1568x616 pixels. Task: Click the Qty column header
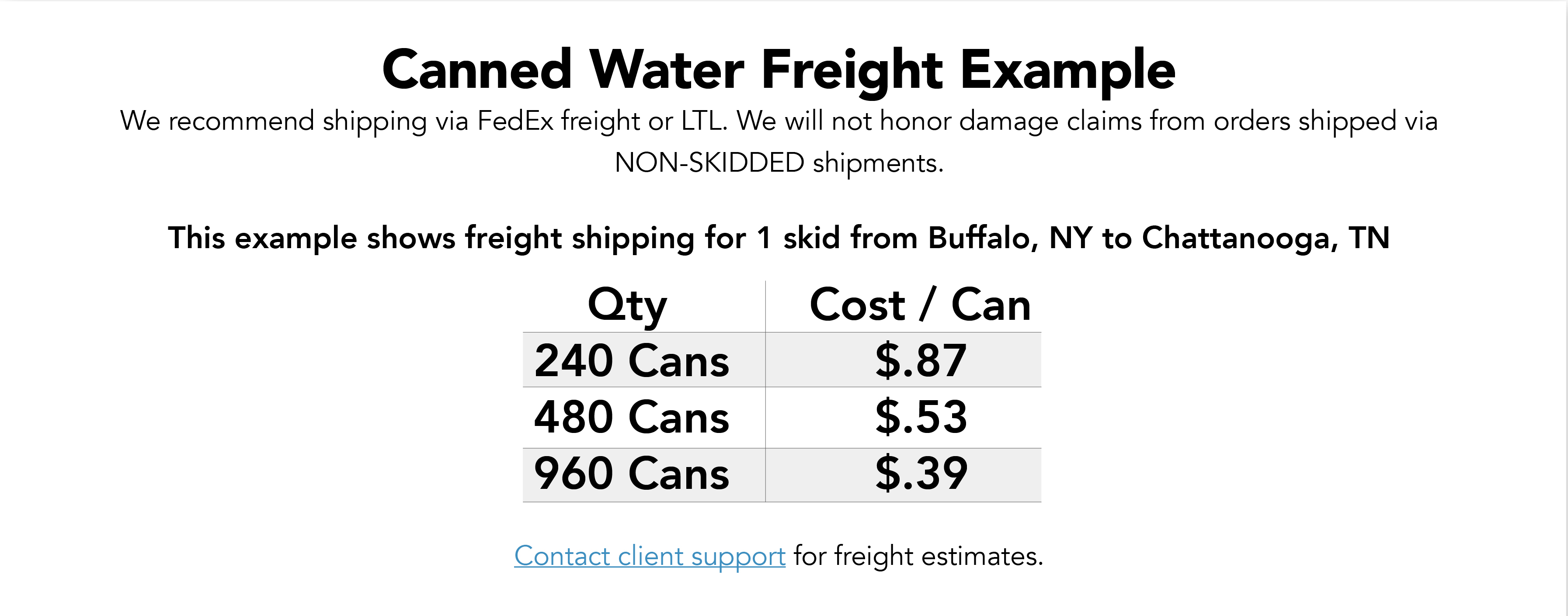pyautogui.click(x=627, y=305)
